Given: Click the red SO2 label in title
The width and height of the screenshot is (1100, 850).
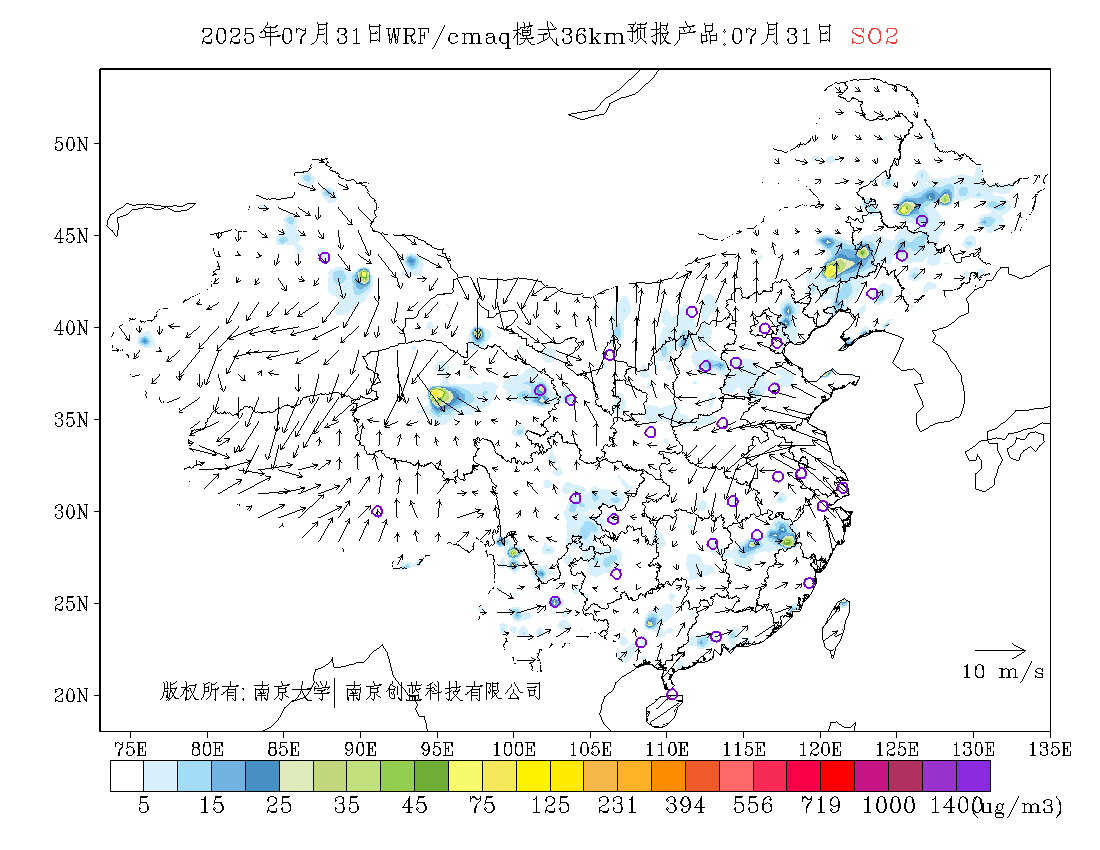Looking at the screenshot, I should click(874, 36).
